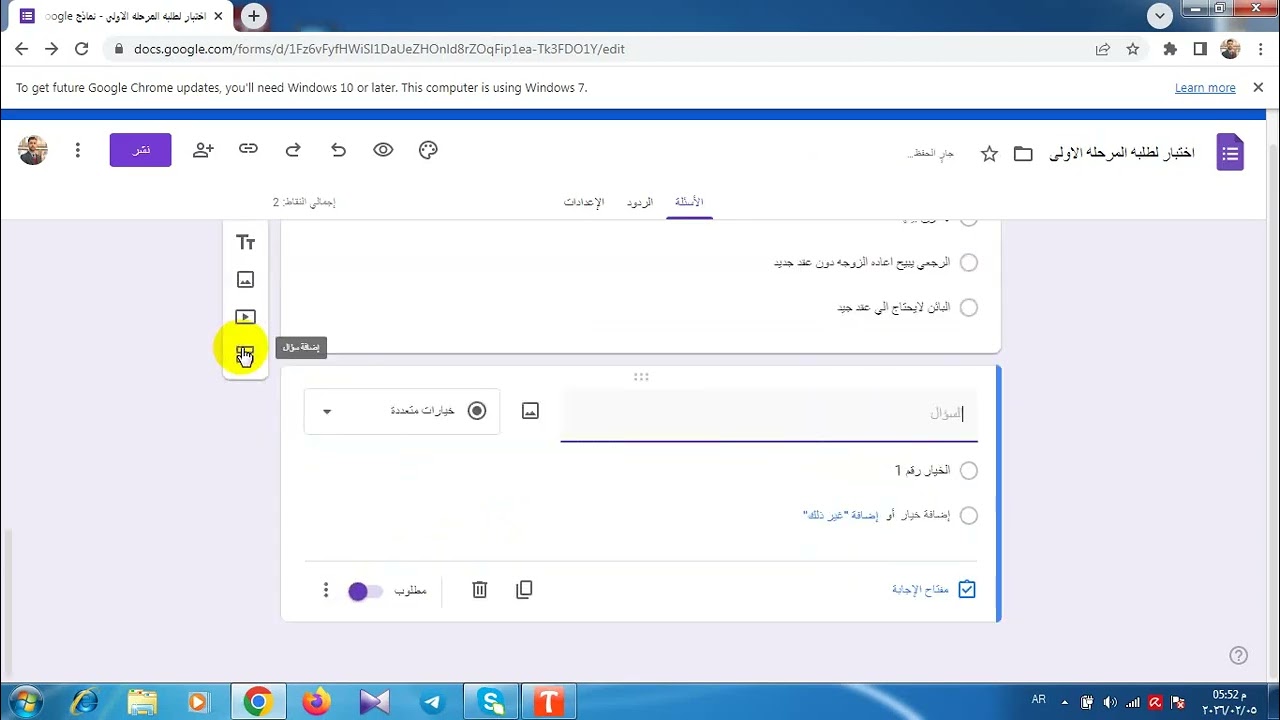Click option number 1 text
Viewport: 1280px width, 720px height.
(x=922, y=470)
